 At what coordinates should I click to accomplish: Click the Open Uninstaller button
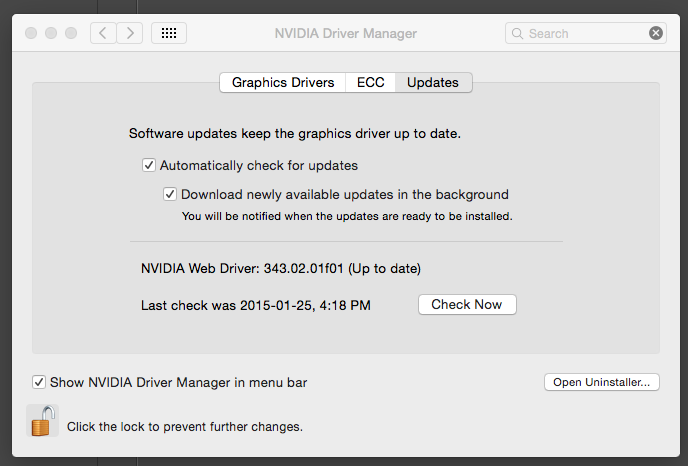tap(601, 382)
